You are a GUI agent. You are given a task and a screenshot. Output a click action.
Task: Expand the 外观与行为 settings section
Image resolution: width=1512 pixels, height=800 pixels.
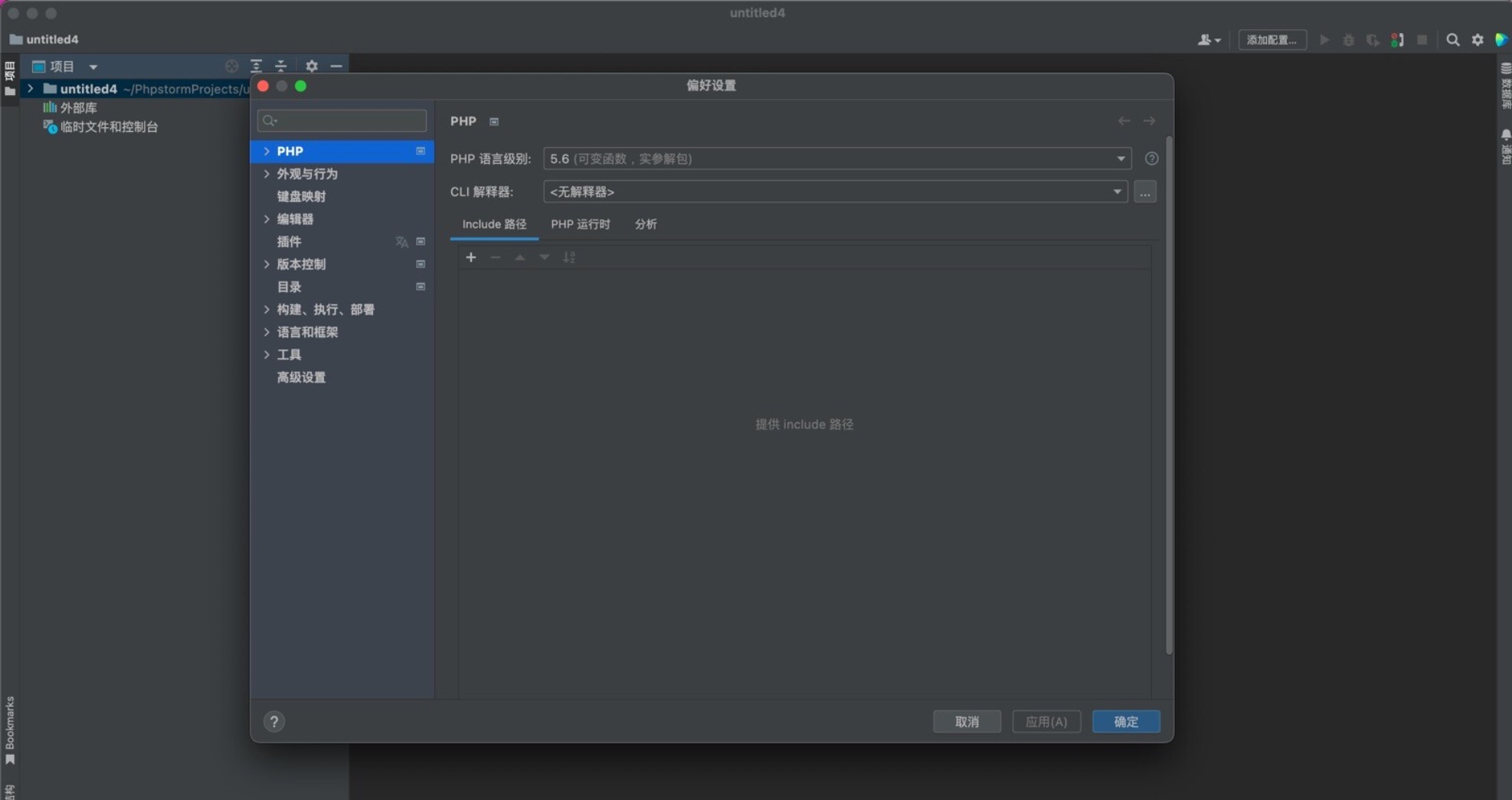point(307,174)
